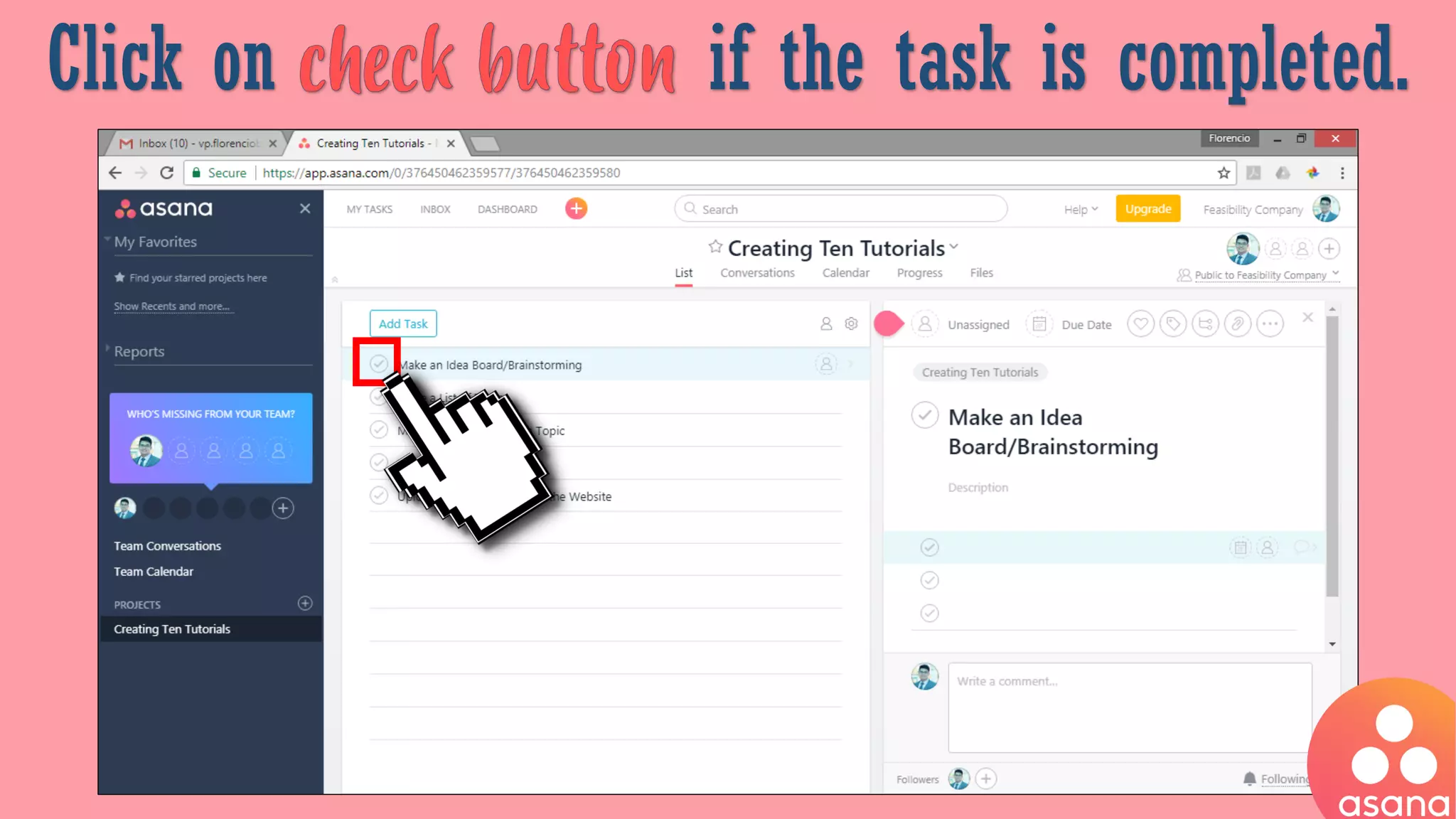Close the Asana sidebar

click(305, 208)
